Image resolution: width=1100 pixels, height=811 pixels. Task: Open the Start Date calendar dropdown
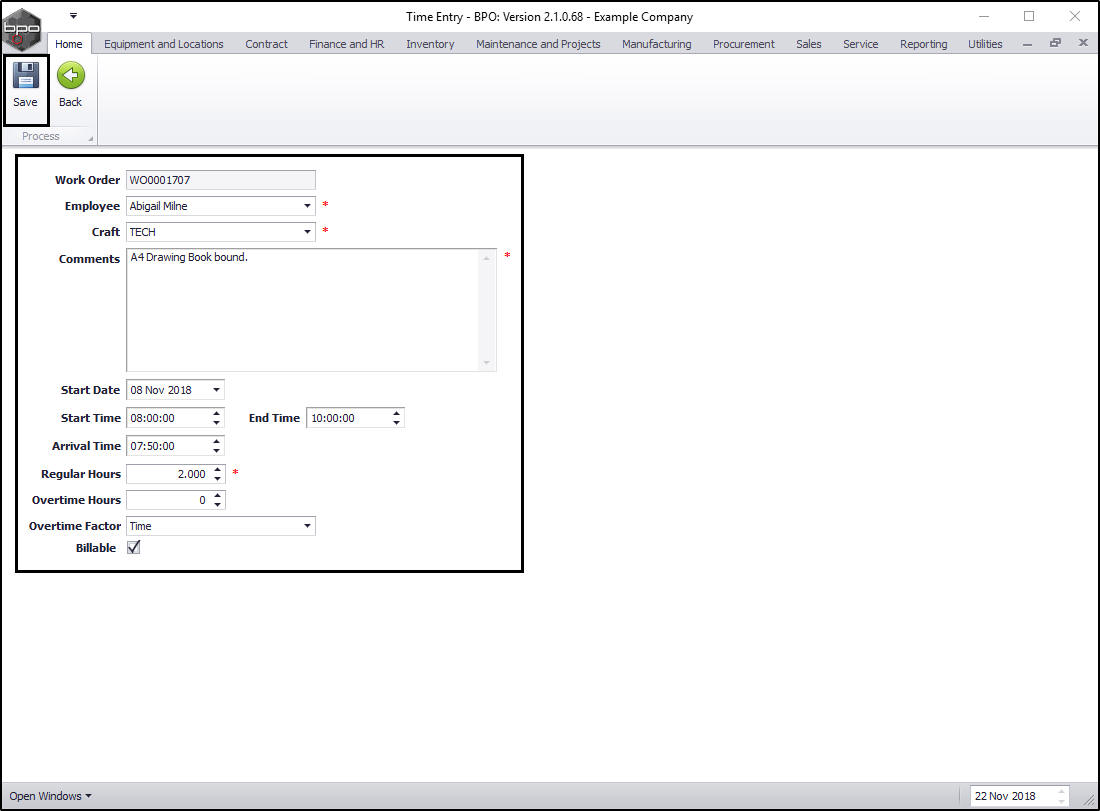tap(216, 389)
